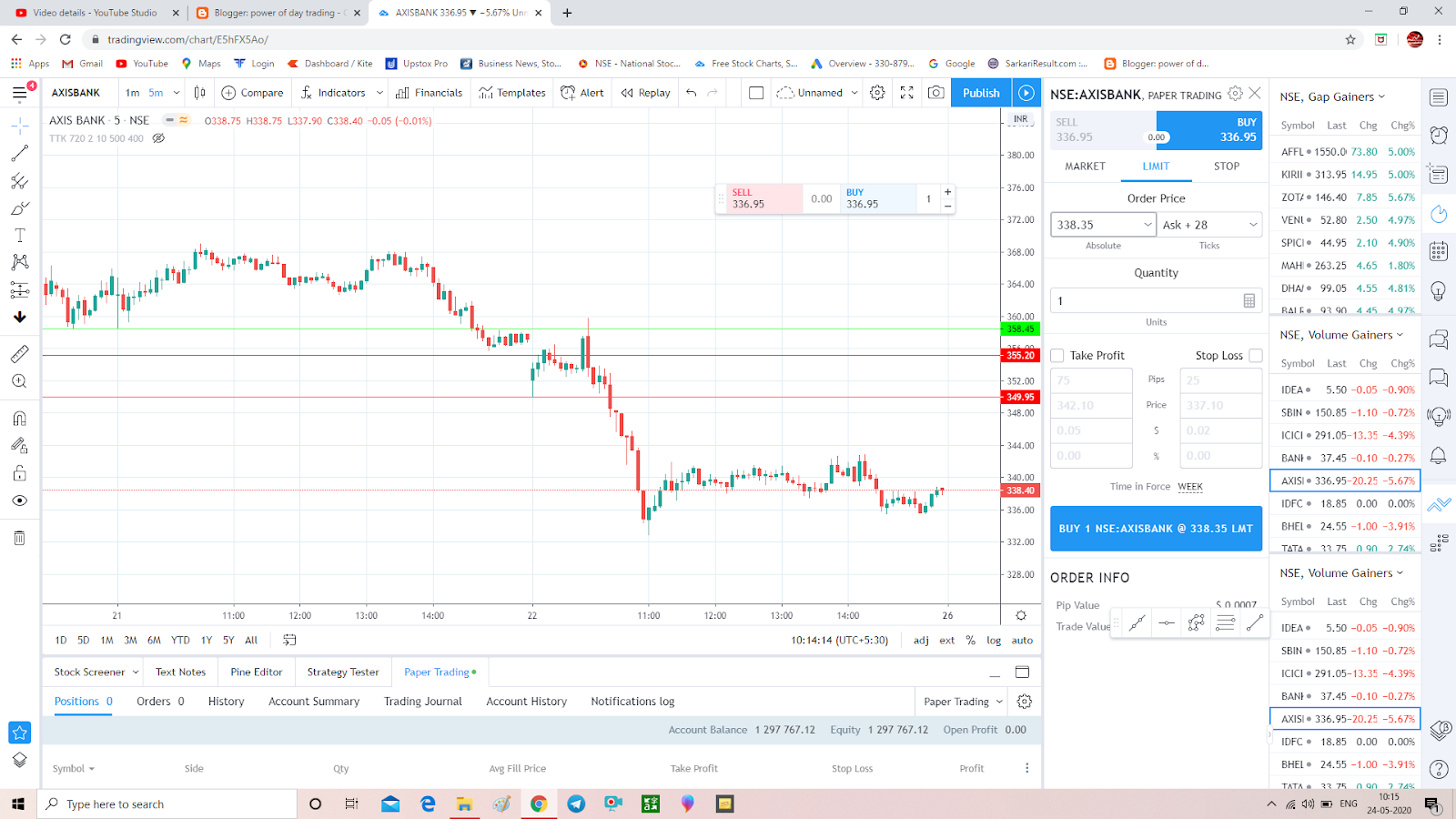Open the ideas lightbulb panel
The width and height of the screenshot is (1456, 819).
1439,291
